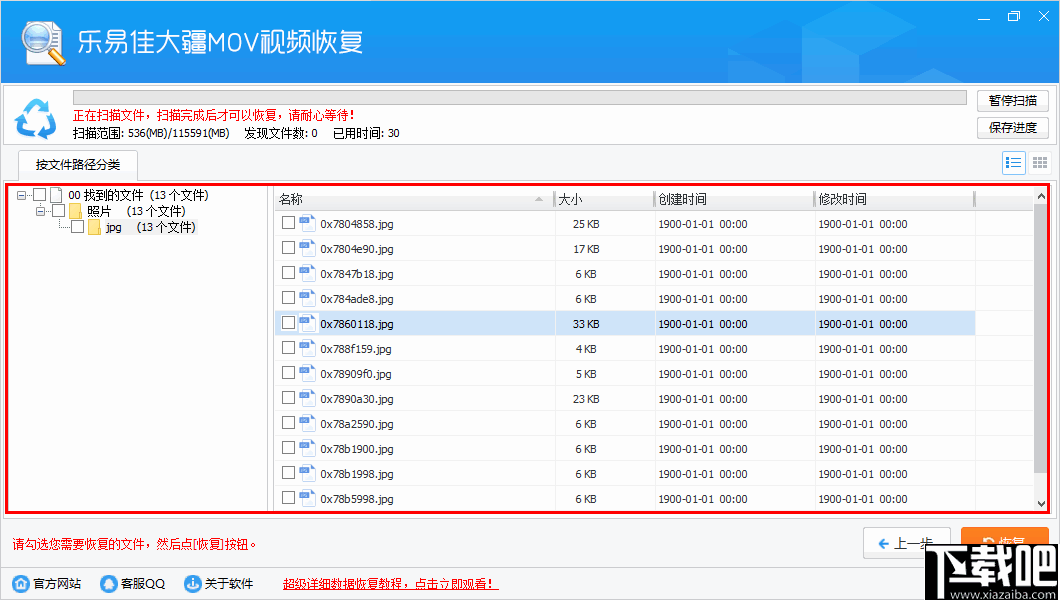The width and height of the screenshot is (1060, 600).
Task: Click the image file icon beside 0x7804858.jpg
Action: click(306, 223)
